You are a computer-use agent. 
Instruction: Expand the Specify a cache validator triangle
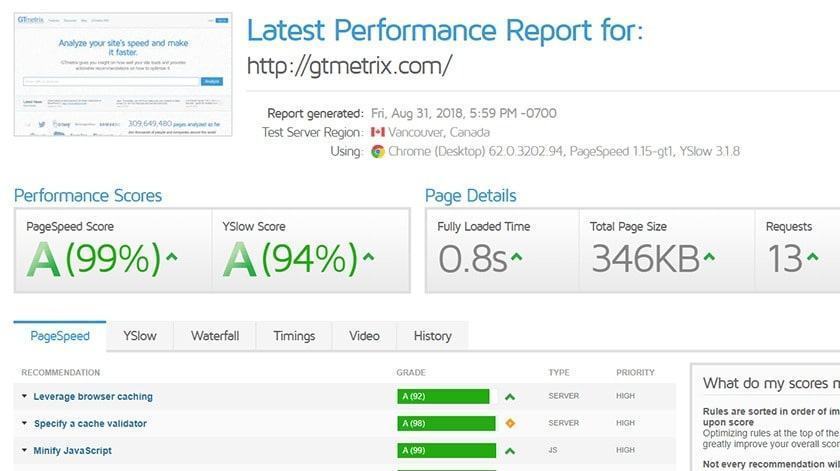(x=24, y=423)
